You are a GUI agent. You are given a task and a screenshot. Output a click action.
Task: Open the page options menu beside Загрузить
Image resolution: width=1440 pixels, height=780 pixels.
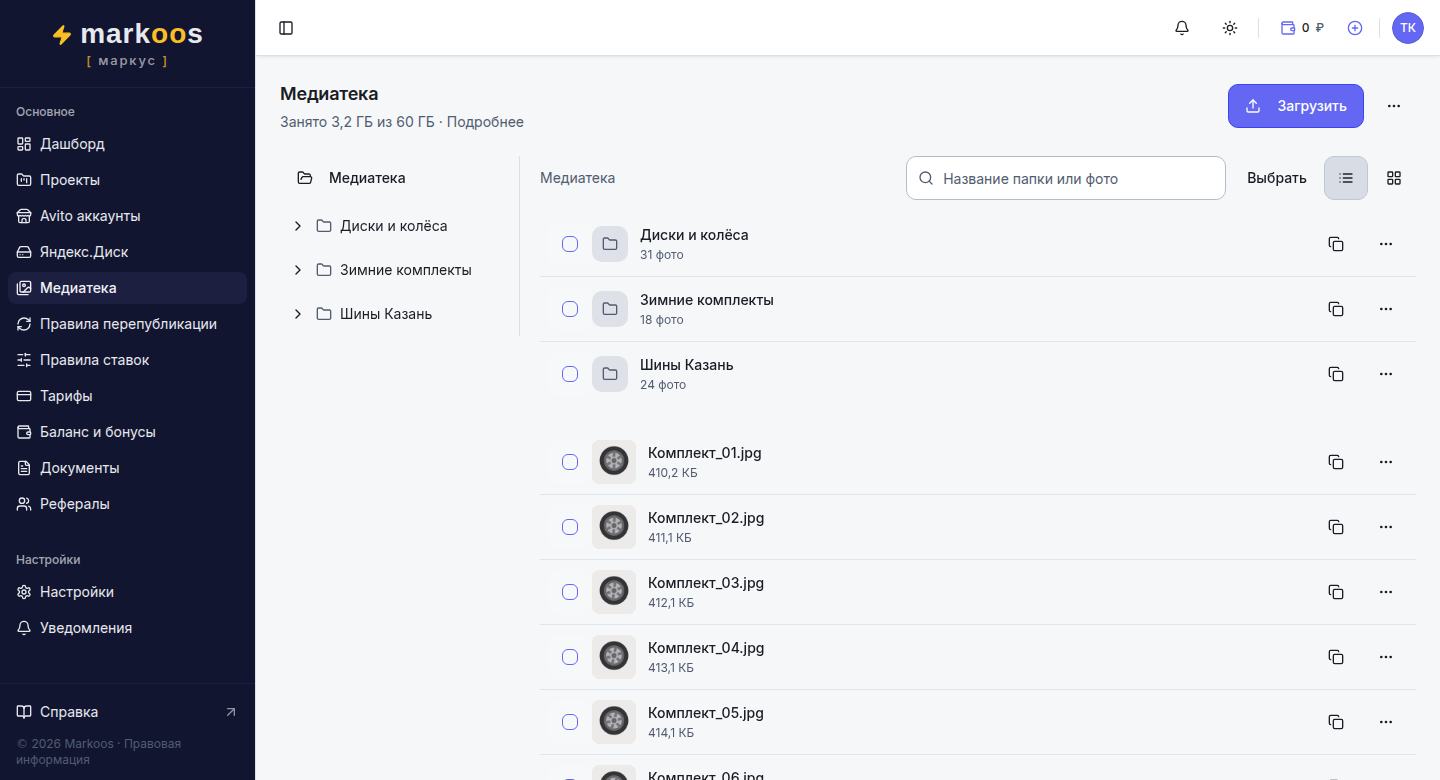point(1394,106)
